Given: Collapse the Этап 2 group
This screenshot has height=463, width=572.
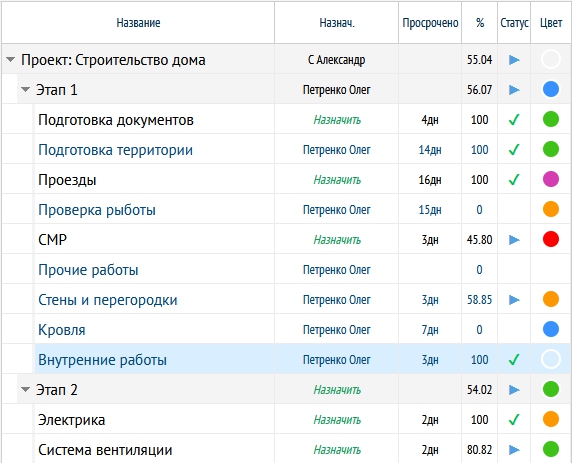Looking at the screenshot, I should [x=25, y=389].
